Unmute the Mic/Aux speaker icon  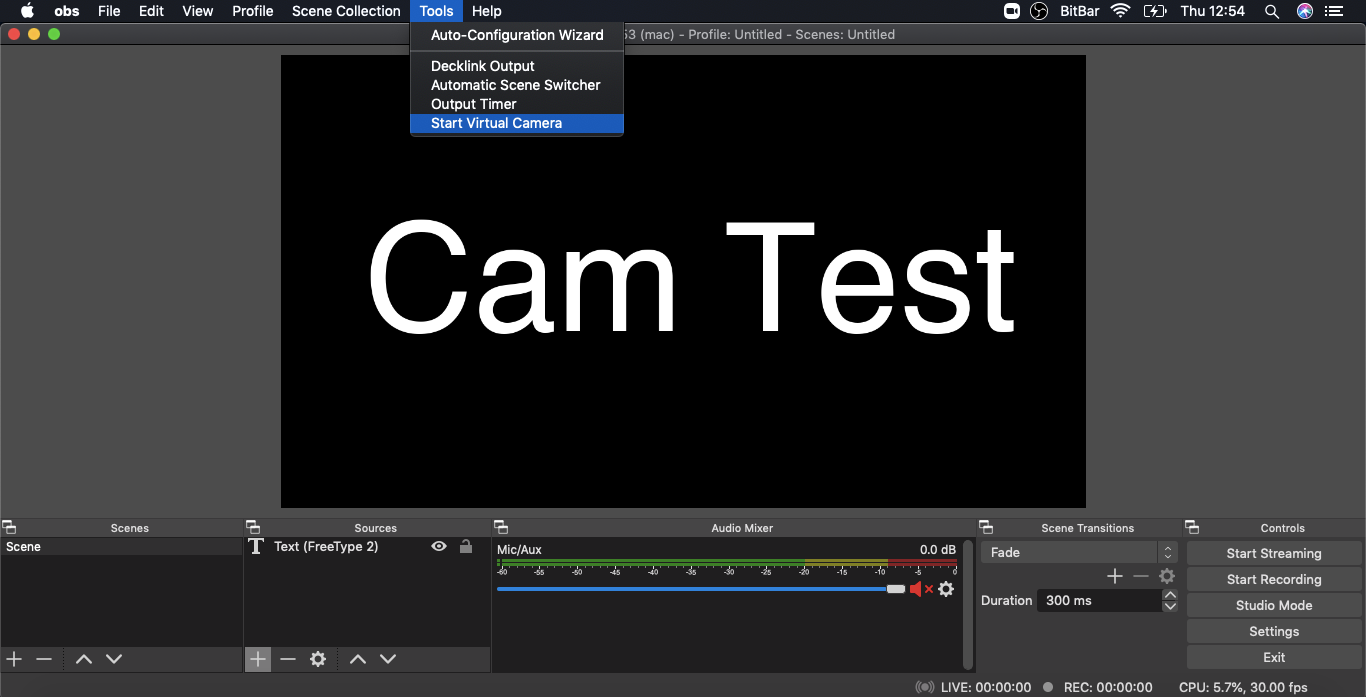(x=921, y=589)
